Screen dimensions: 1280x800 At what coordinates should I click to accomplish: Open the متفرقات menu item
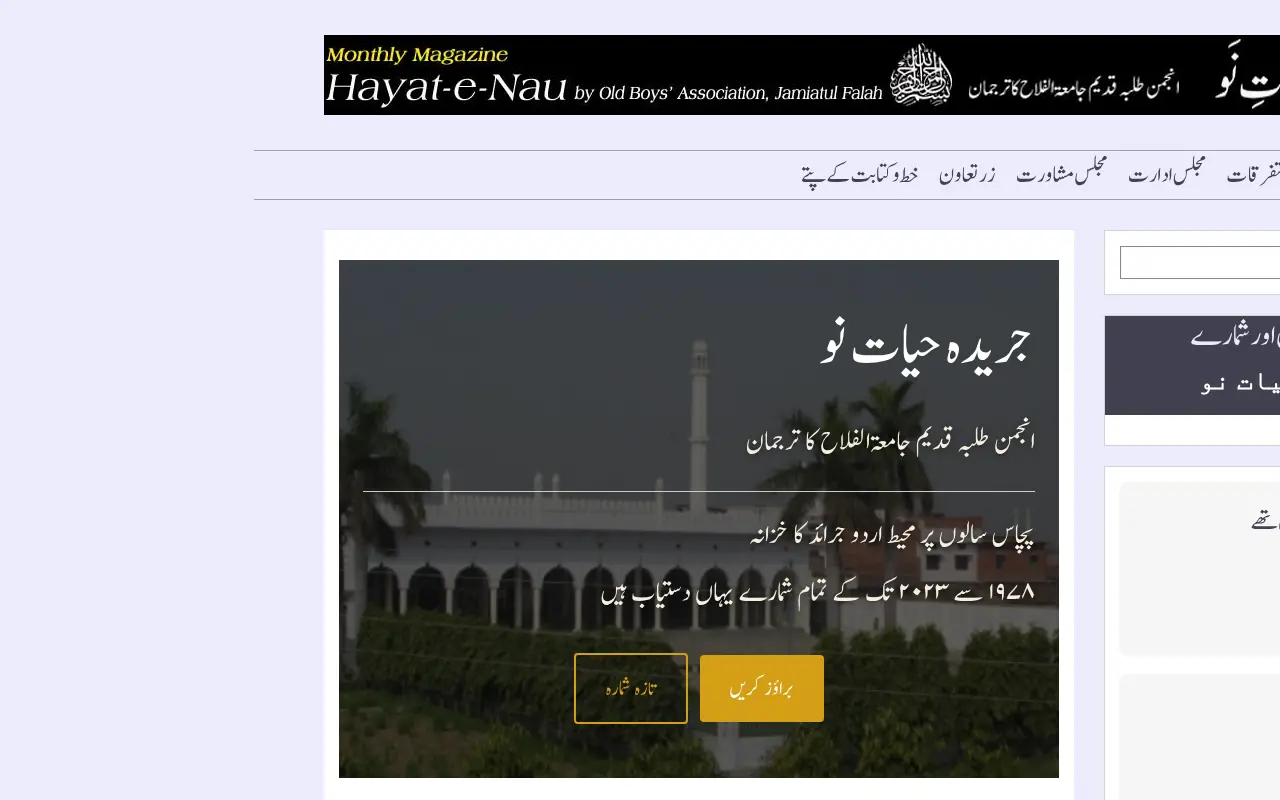(x=1253, y=175)
